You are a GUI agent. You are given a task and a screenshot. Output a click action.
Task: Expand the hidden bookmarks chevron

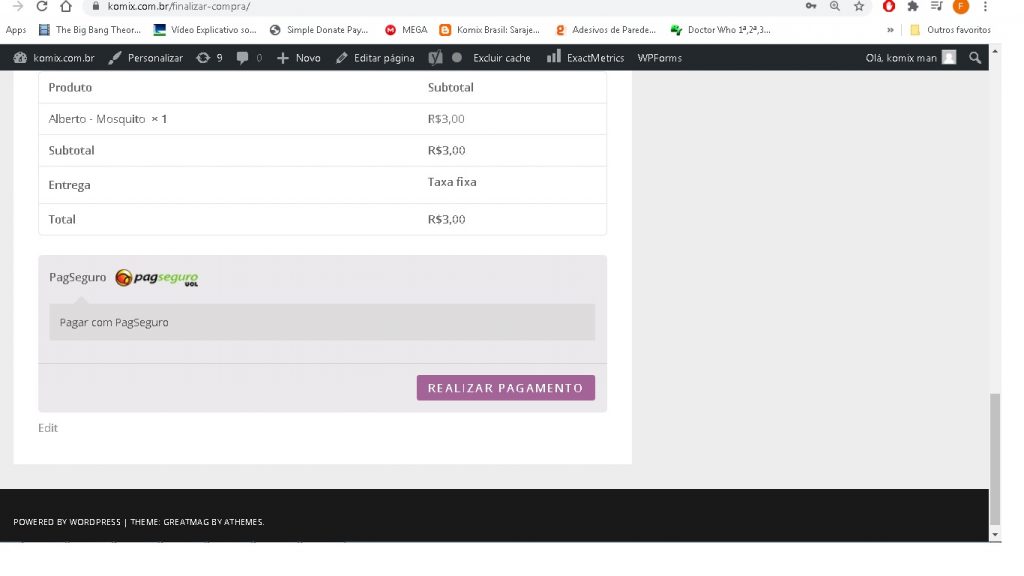pyautogui.click(x=890, y=30)
